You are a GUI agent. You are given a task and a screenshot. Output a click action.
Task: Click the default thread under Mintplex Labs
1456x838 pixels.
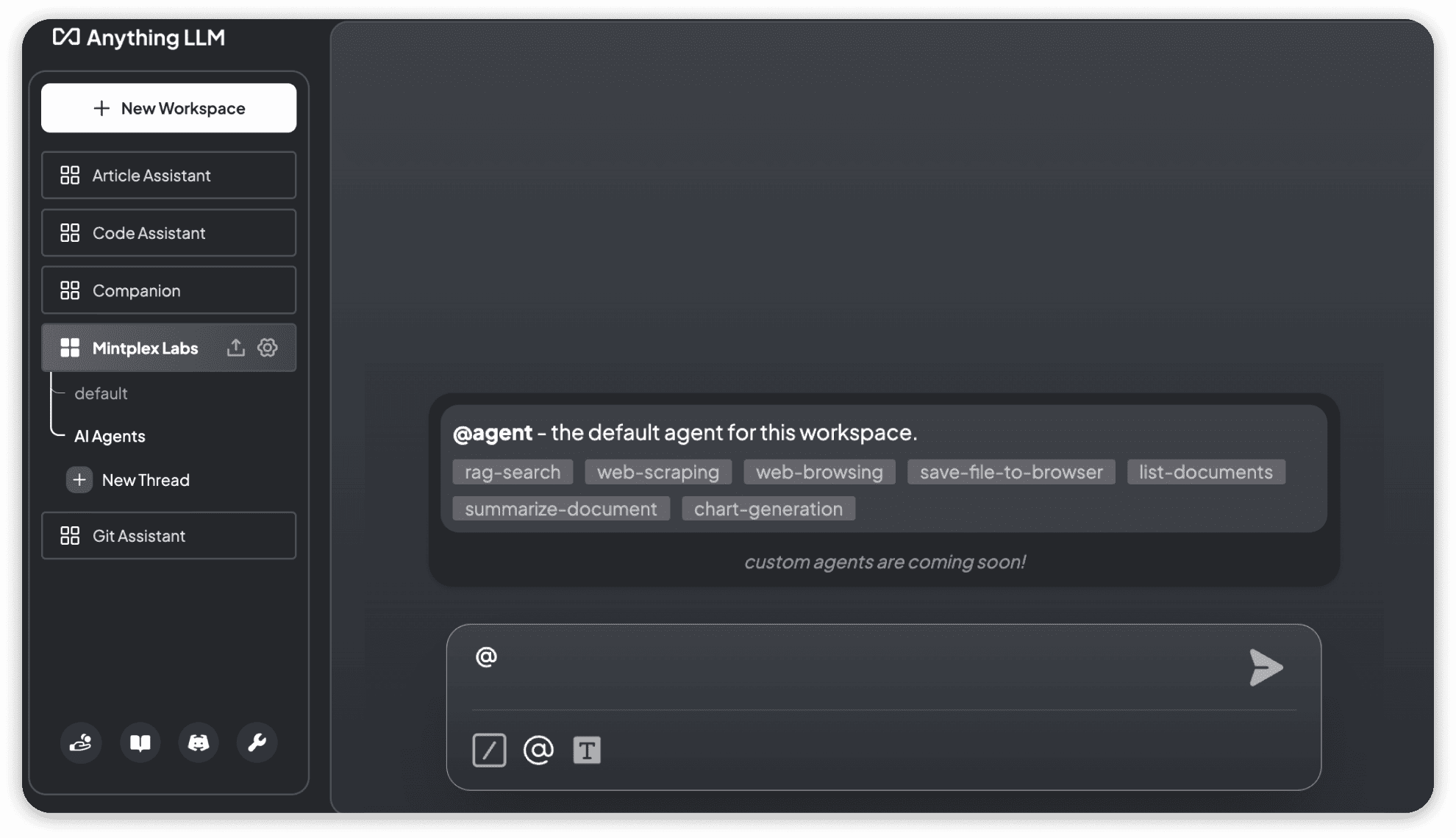click(x=101, y=392)
